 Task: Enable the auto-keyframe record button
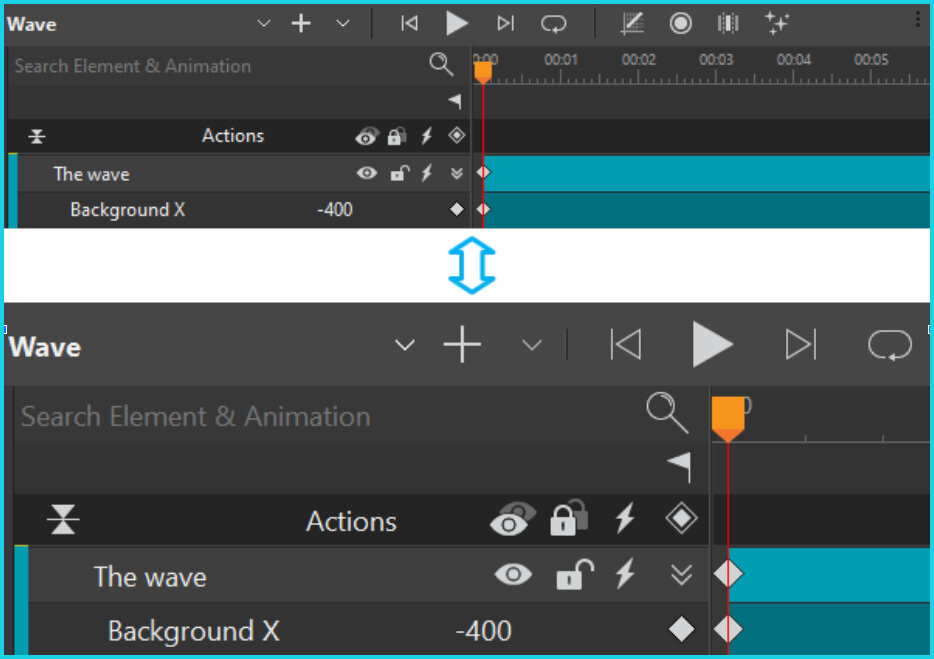tap(680, 24)
